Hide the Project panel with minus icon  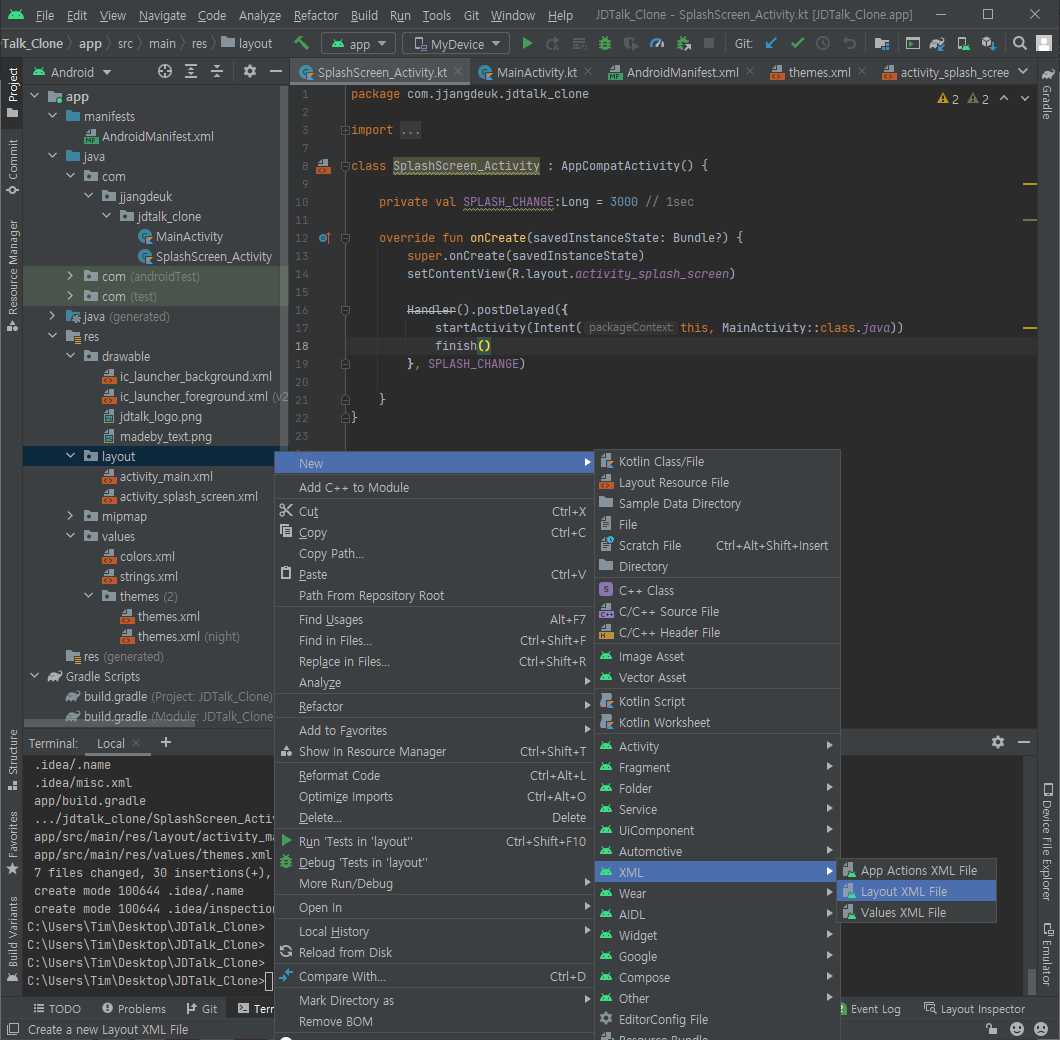pos(276,71)
